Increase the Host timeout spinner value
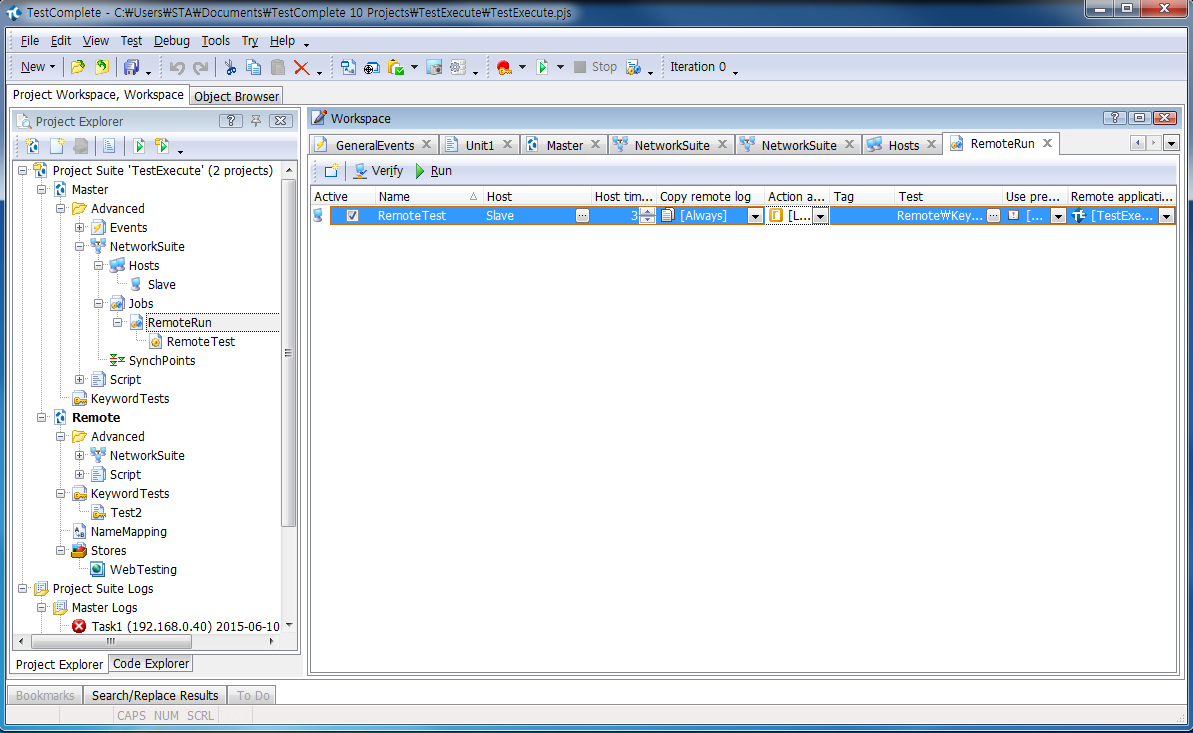This screenshot has width=1193, height=733. (647, 211)
